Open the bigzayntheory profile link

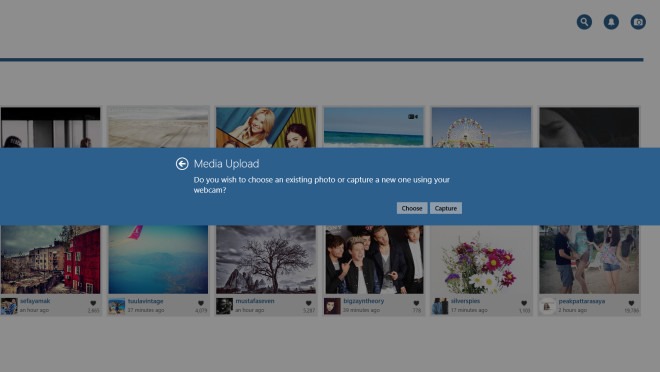364,301
